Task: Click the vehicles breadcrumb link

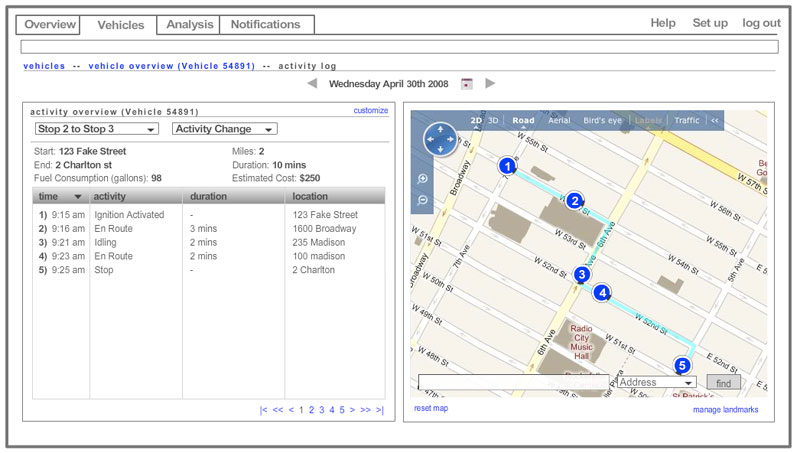Action: [44, 66]
